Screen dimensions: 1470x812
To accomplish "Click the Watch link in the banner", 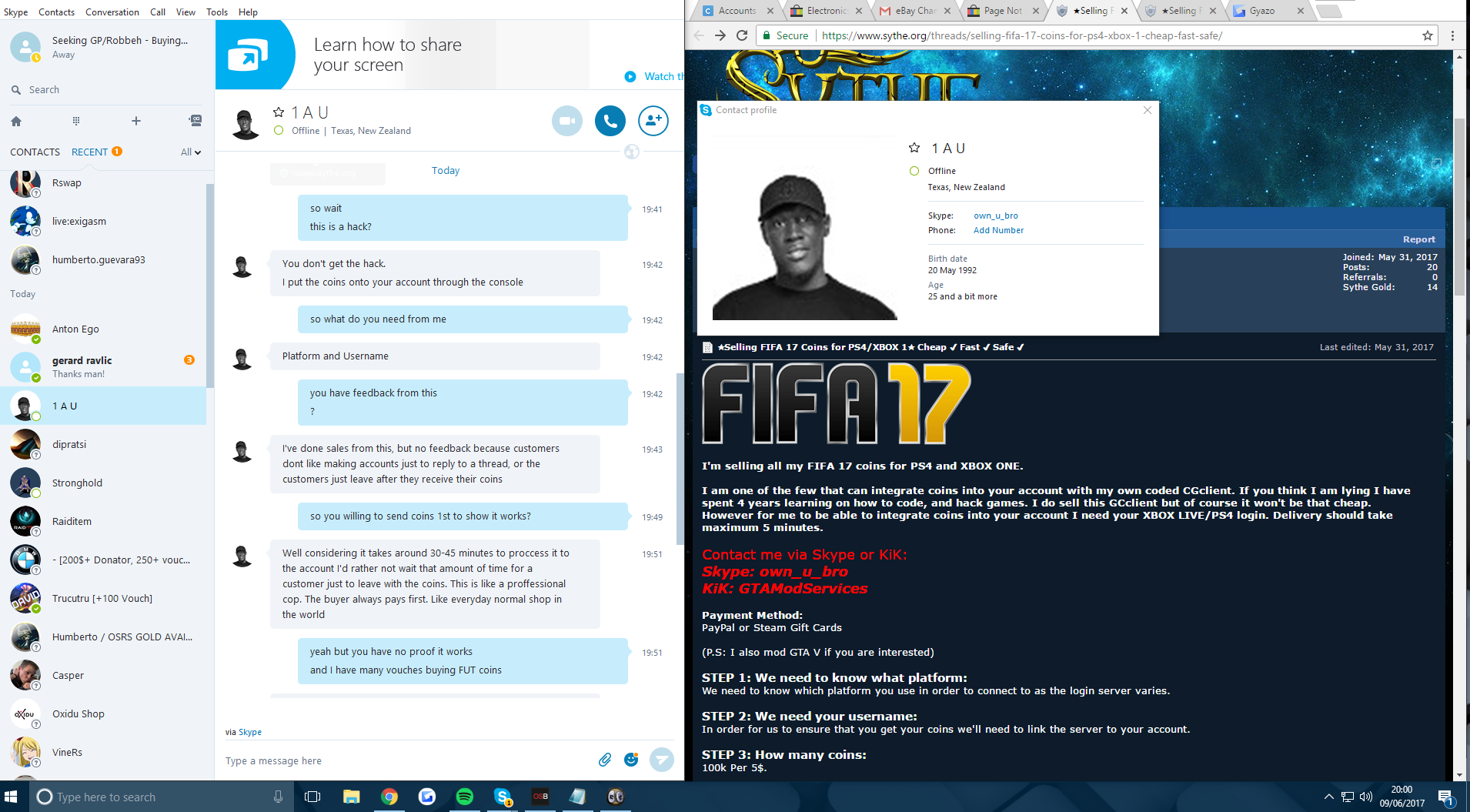I will pos(664,76).
